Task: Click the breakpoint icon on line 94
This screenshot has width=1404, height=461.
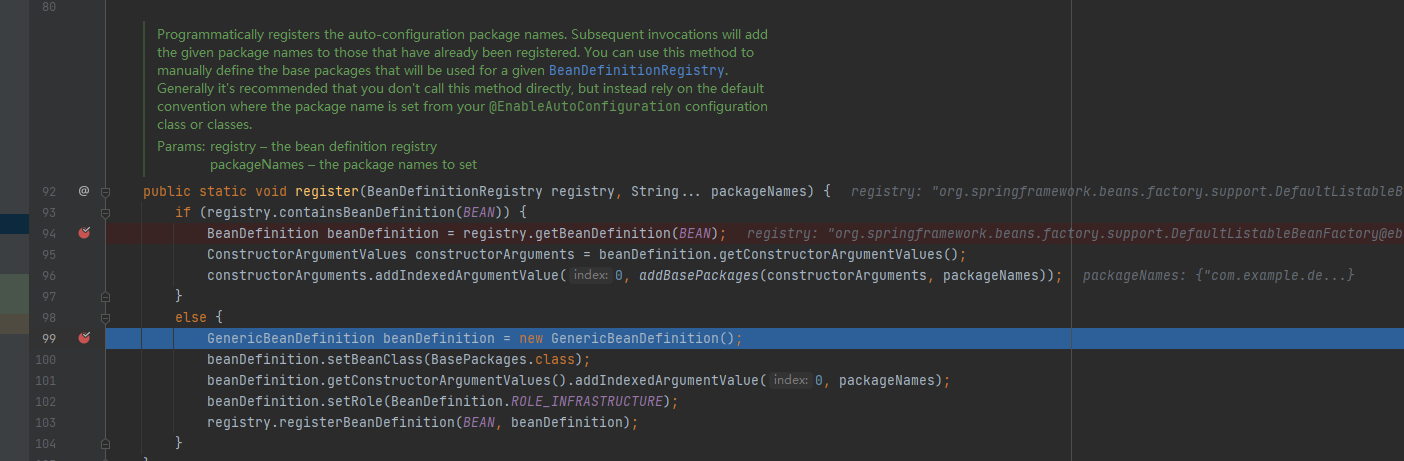Action: (x=84, y=233)
